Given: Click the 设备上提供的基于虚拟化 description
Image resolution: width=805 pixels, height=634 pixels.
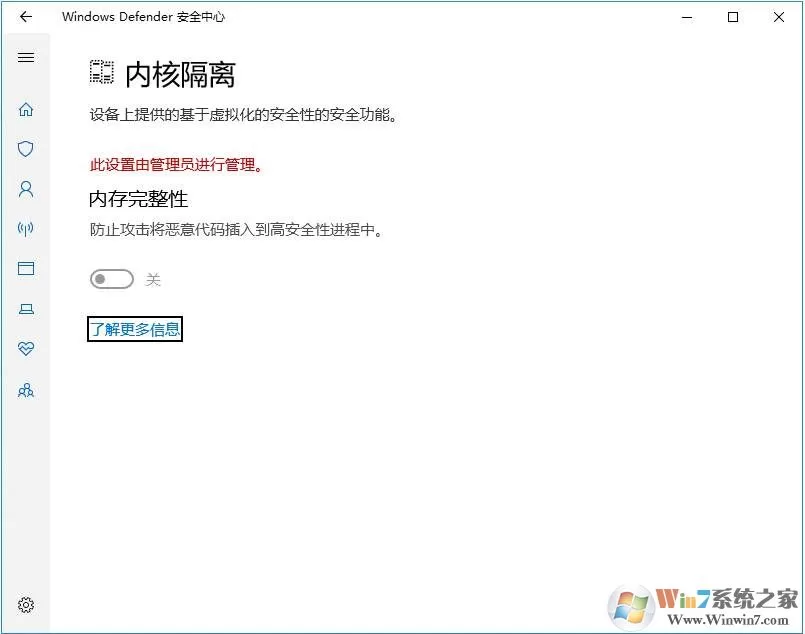Looking at the screenshot, I should [x=244, y=114].
